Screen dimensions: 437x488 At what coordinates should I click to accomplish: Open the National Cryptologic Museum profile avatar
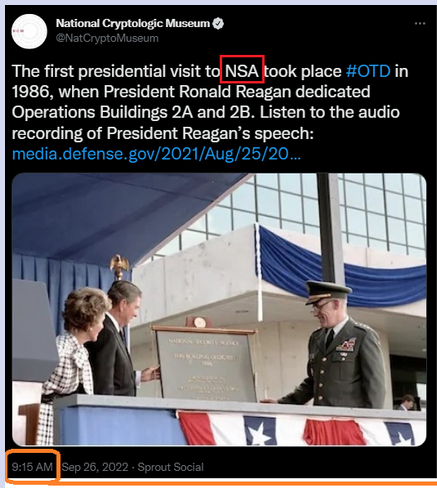29,32
